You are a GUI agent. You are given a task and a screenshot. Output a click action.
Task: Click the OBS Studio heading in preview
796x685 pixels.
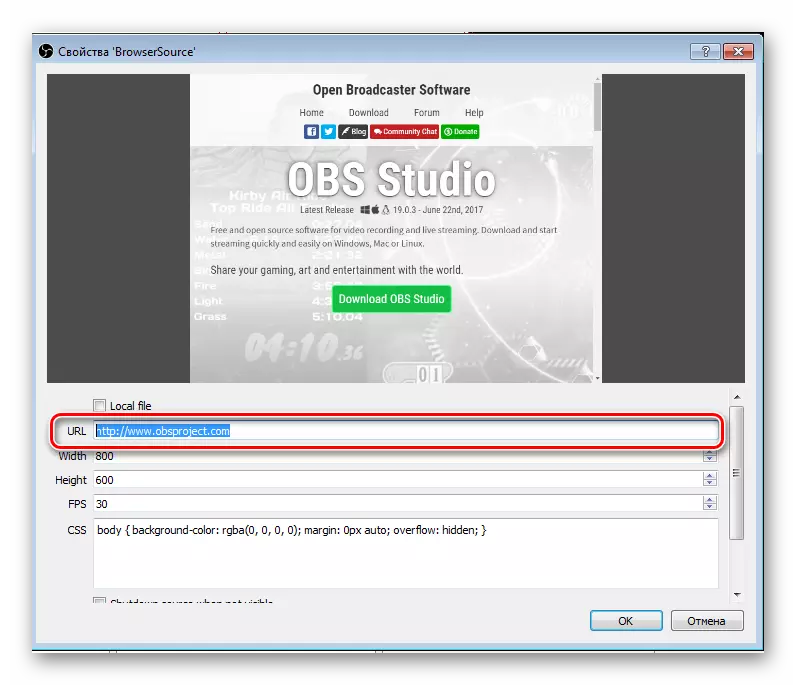click(x=391, y=180)
